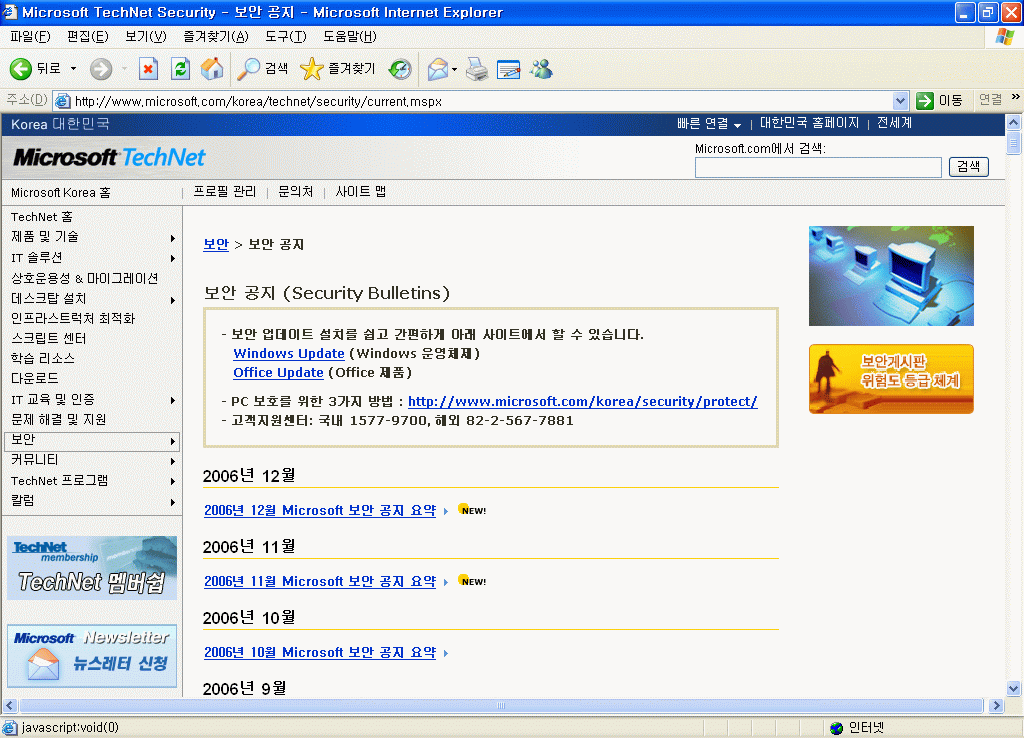Click in the Microsoft.com search input field
The height and width of the screenshot is (738, 1024).
pos(818,167)
